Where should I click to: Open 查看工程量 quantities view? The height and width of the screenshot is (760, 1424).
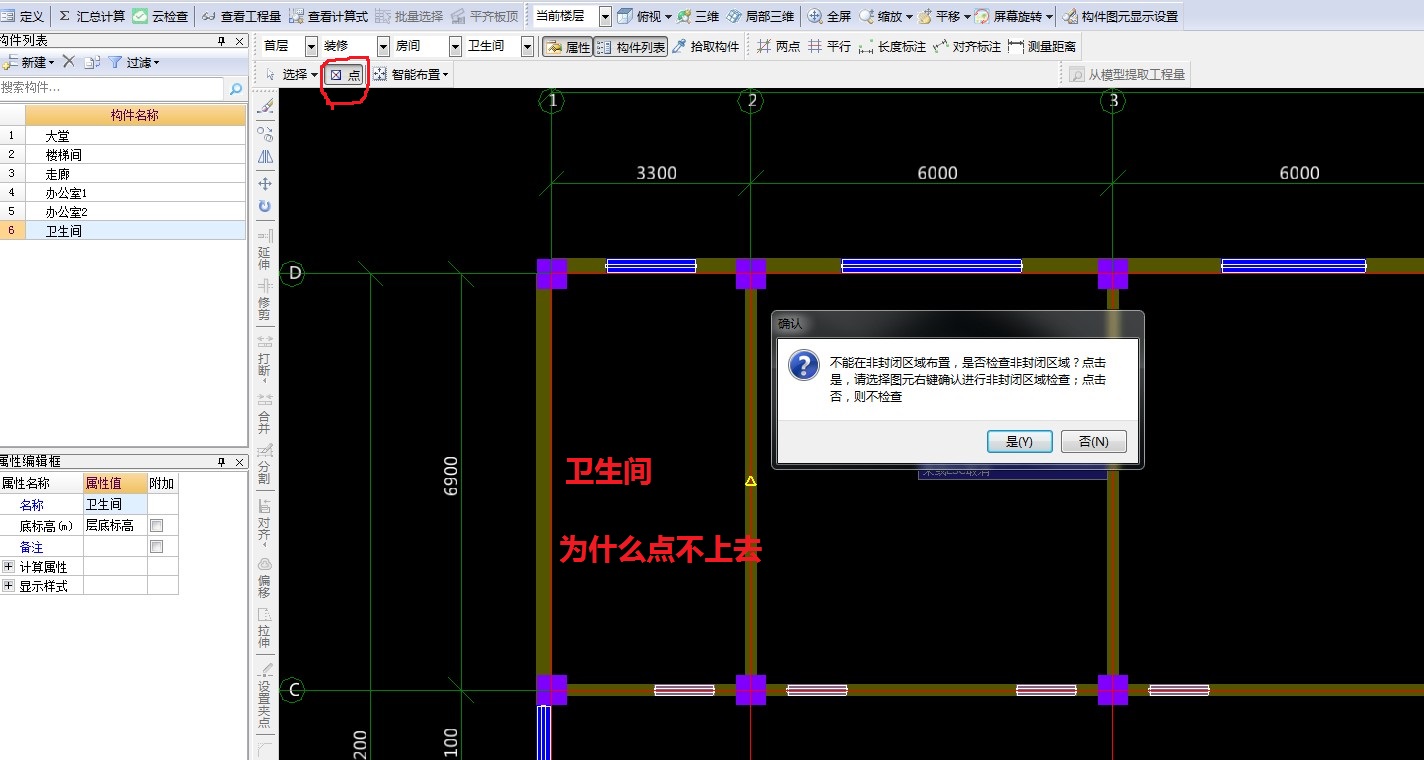(241, 16)
